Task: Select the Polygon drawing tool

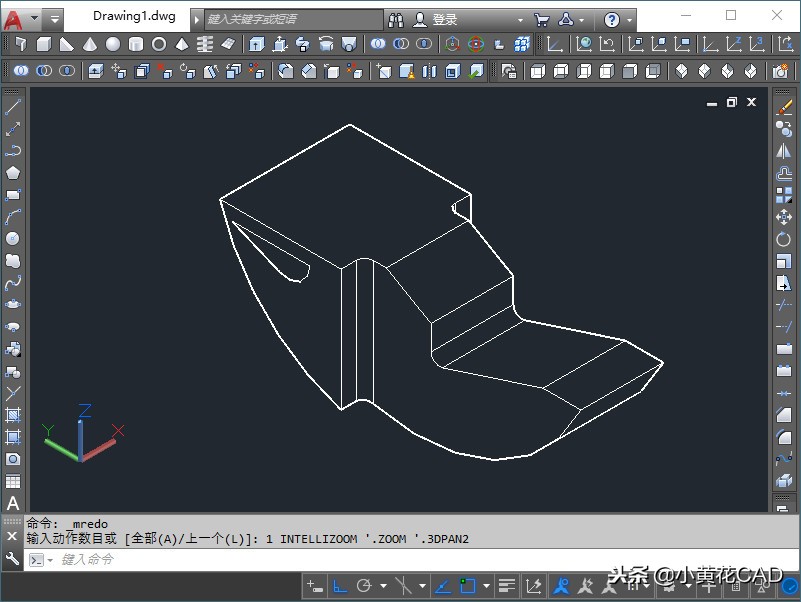Action: pyautogui.click(x=13, y=173)
